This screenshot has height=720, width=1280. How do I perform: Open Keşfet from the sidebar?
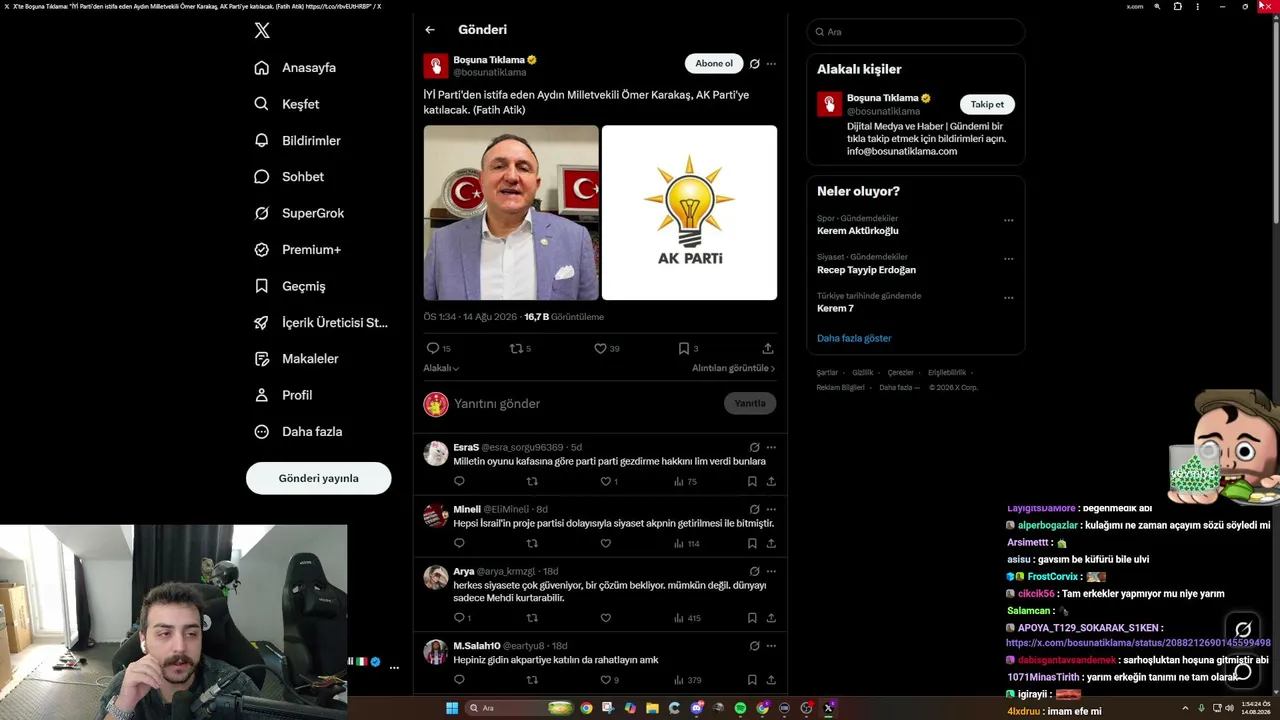[287, 104]
